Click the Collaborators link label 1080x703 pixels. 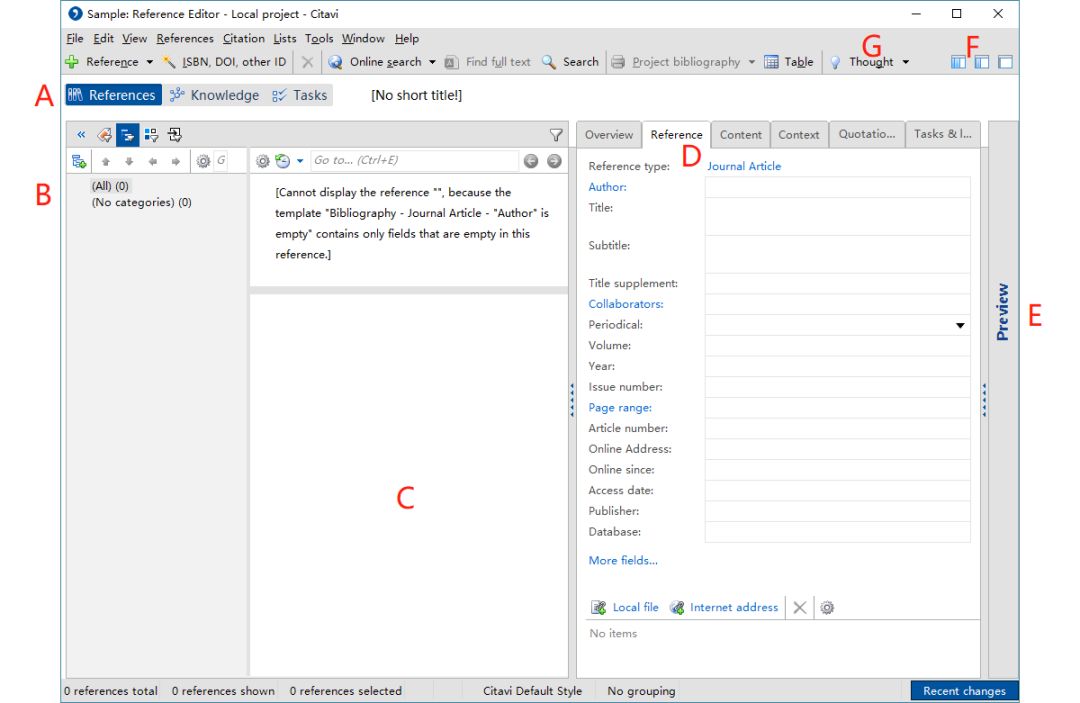coord(626,304)
